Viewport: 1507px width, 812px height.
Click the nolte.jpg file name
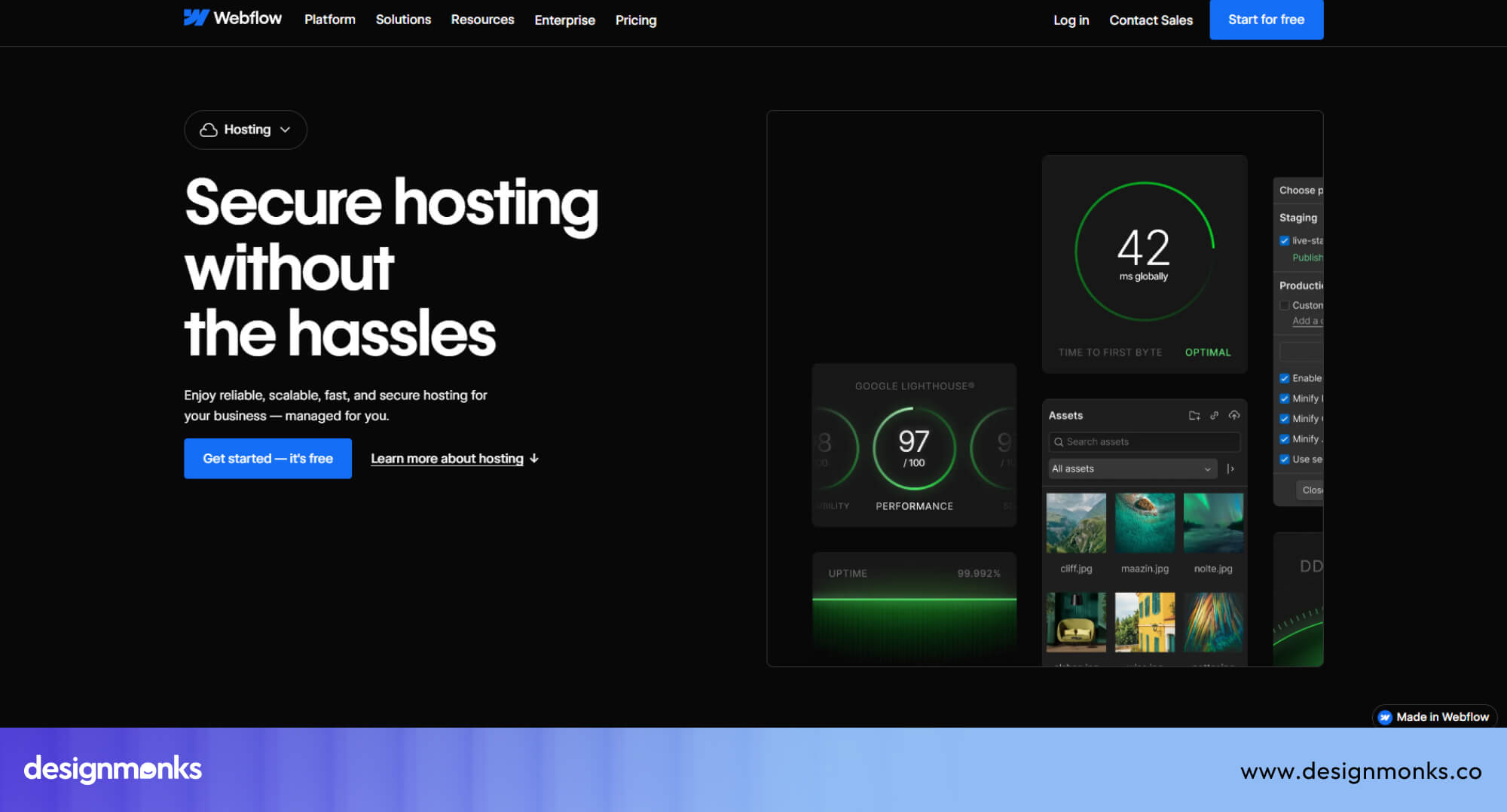pyautogui.click(x=1213, y=569)
